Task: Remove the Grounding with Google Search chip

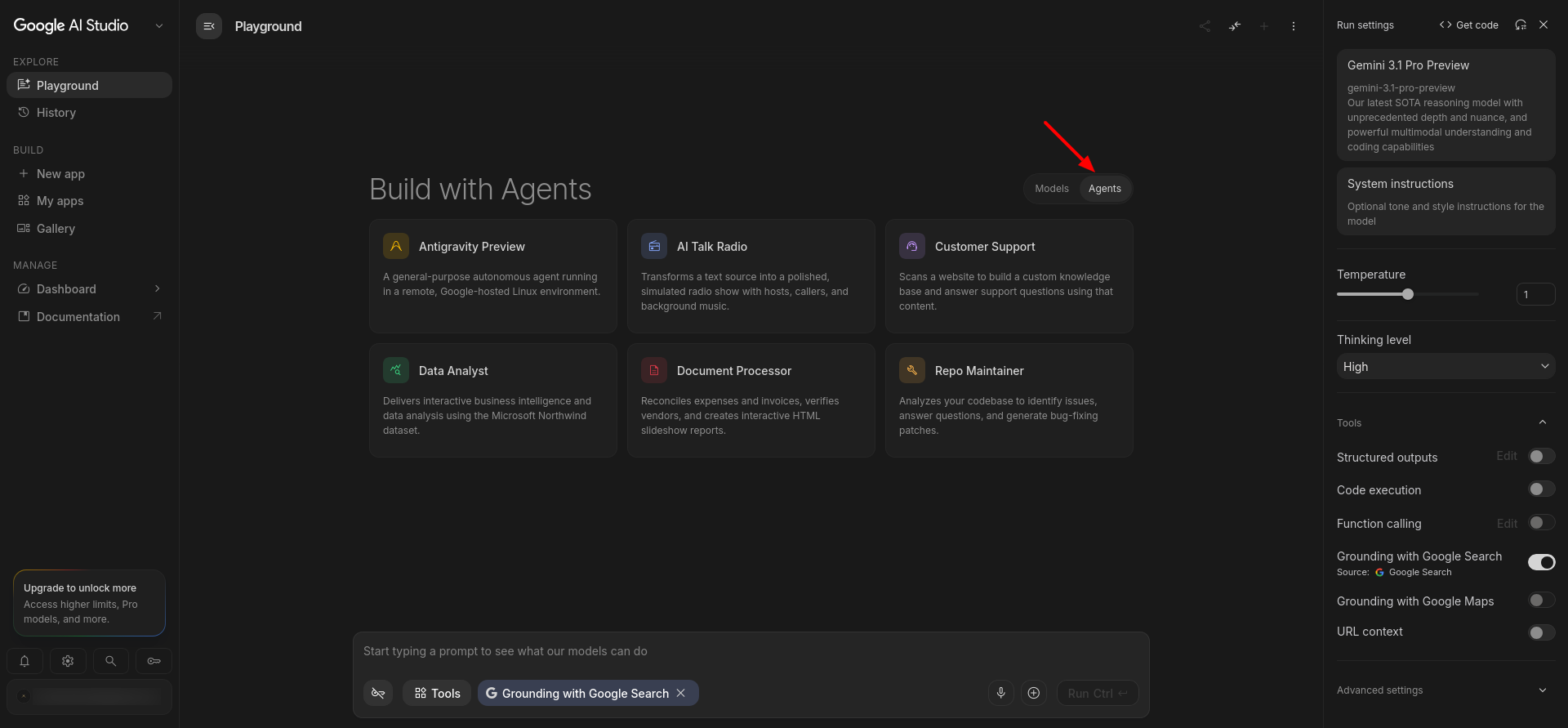Action: [x=681, y=693]
